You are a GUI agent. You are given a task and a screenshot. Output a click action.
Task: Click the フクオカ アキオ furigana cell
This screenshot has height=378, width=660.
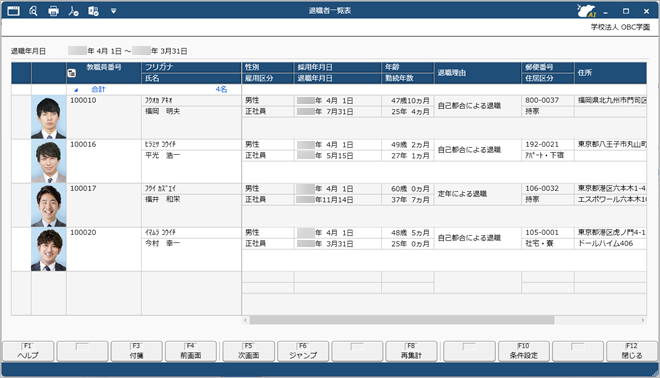[192, 101]
